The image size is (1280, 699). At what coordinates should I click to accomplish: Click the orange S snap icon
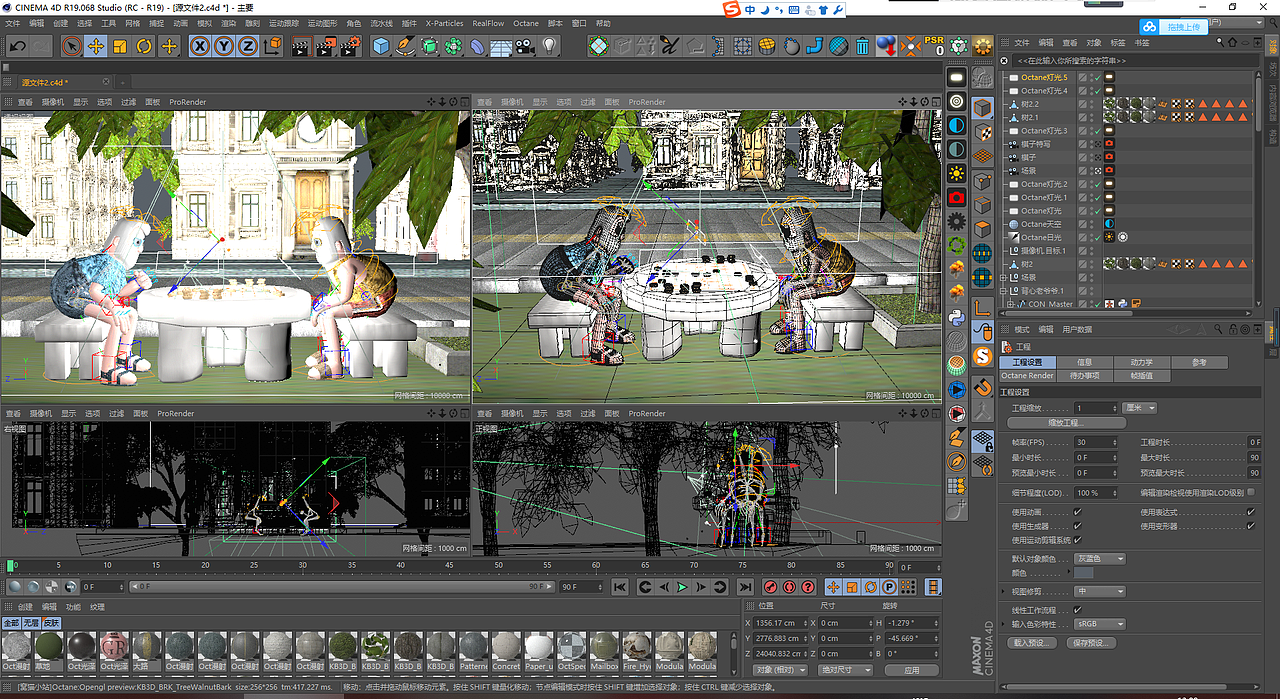pyautogui.click(x=983, y=355)
